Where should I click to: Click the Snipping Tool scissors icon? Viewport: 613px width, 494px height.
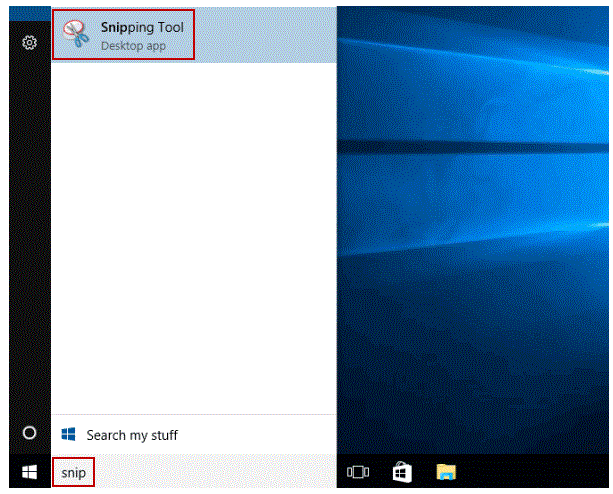pos(76,34)
